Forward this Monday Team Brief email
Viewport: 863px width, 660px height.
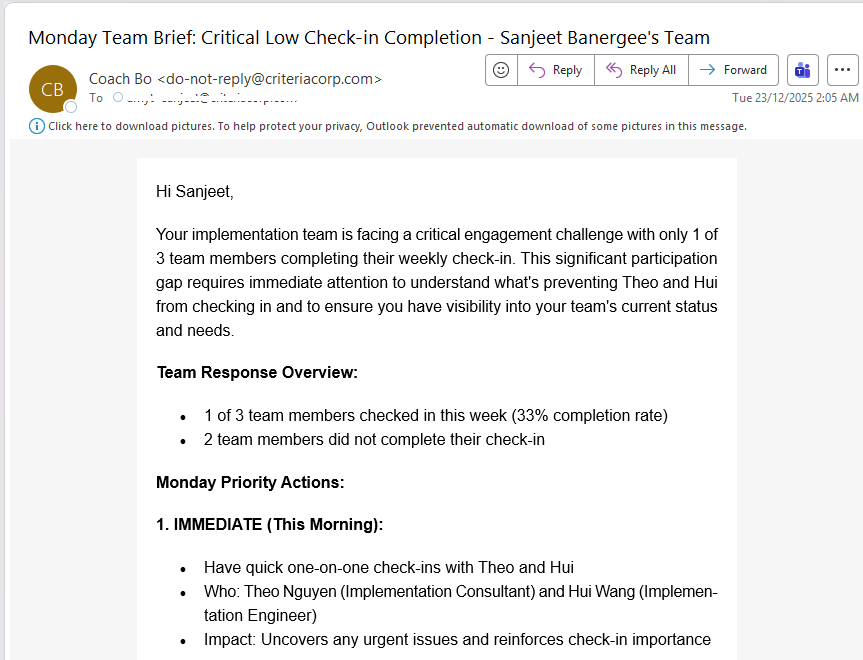tap(734, 70)
